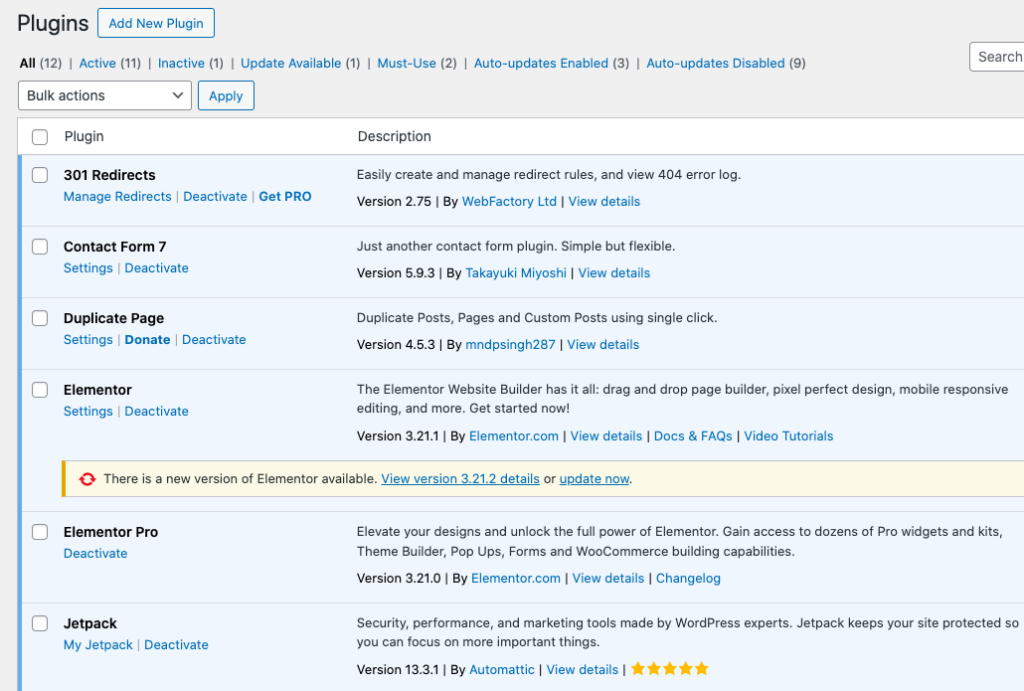Click Get PRO for 301 Redirects
Viewport: 1024px width, 691px height.
point(285,197)
